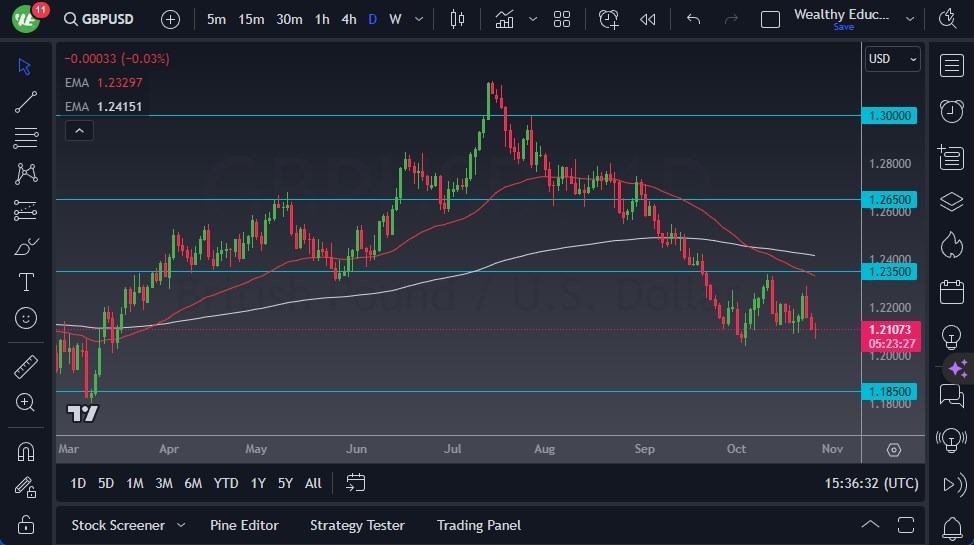Click the zoom in magnifier tool
This screenshot has height=545, width=974.
pos(26,402)
